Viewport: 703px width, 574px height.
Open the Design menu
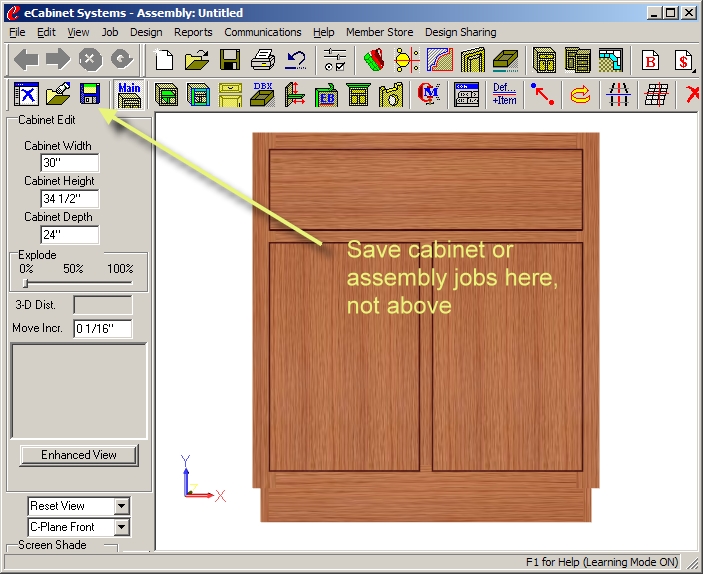(x=146, y=32)
